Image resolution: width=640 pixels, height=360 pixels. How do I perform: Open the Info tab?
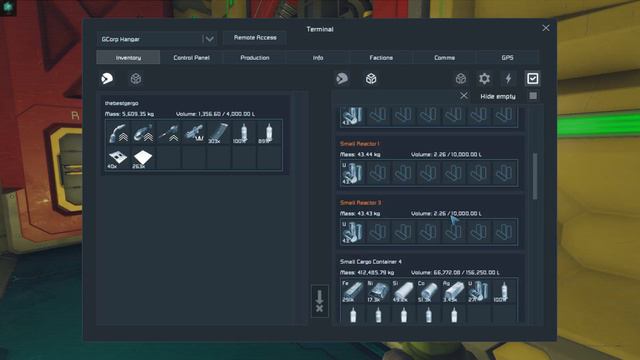(x=318, y=58)
